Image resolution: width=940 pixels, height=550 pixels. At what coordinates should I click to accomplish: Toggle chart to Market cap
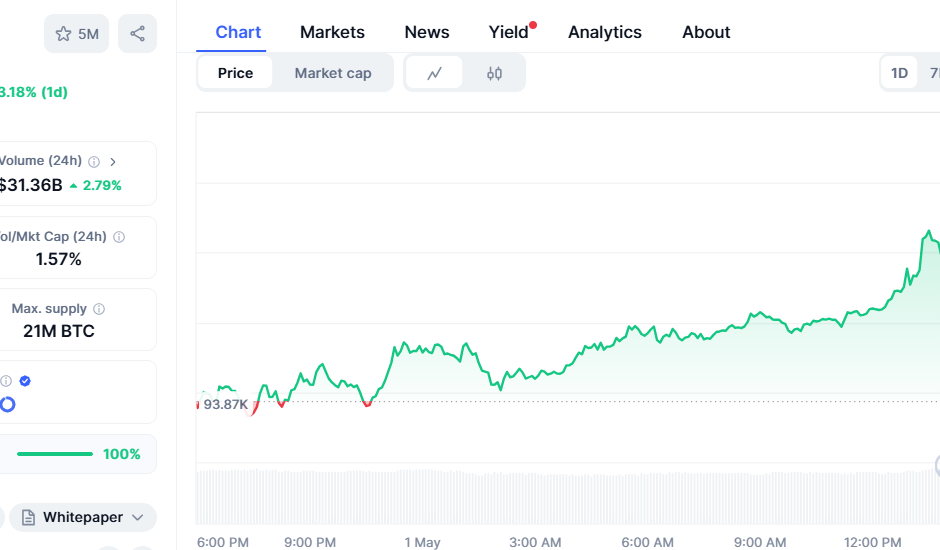click(x=333, y=73)
